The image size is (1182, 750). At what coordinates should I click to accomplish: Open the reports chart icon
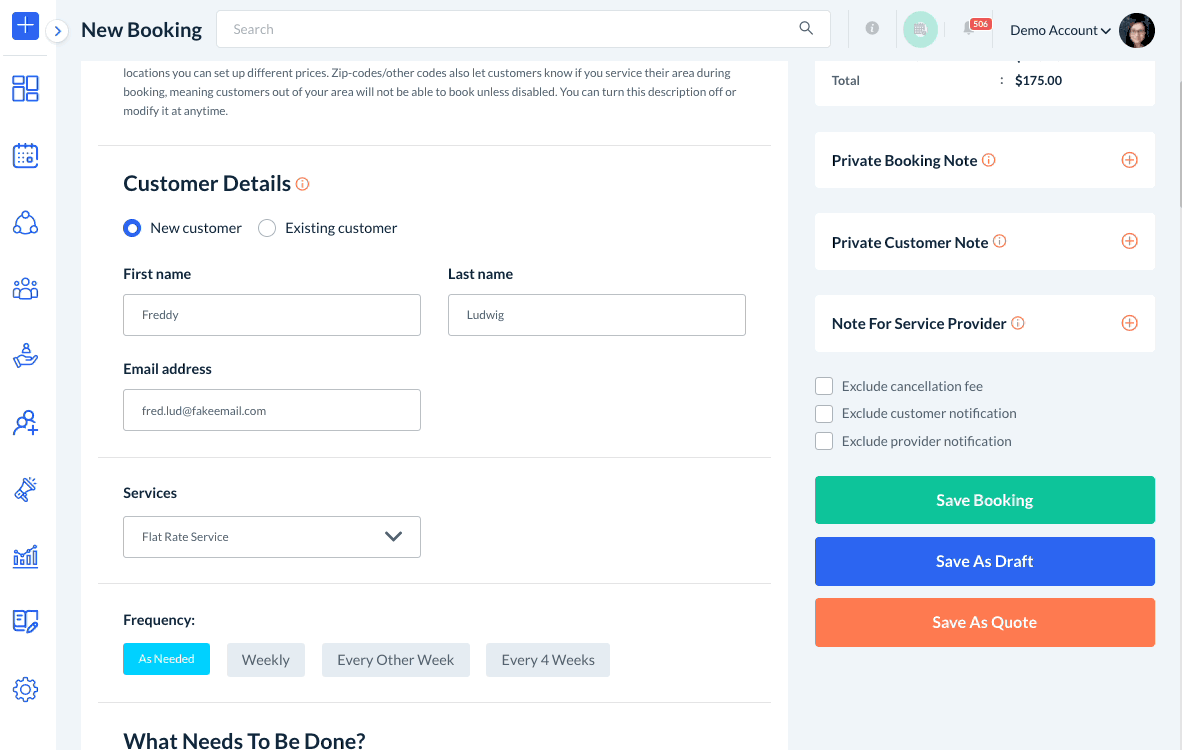pyautogui.click(x=25, y=556)
